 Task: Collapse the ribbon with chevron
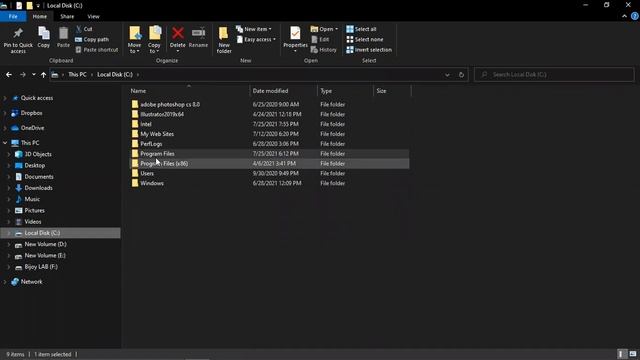point(624,16)
